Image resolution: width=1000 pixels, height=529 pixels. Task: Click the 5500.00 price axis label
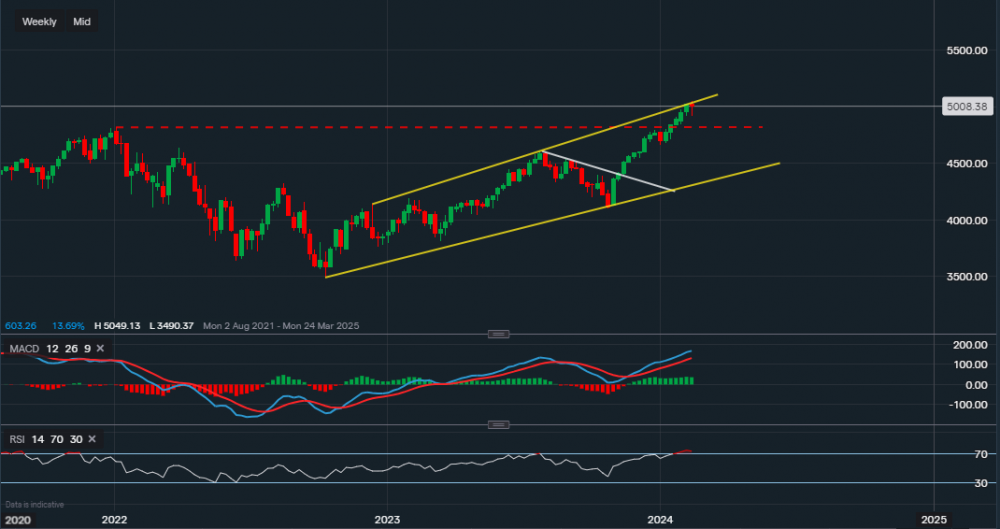(x=965, y=50)
